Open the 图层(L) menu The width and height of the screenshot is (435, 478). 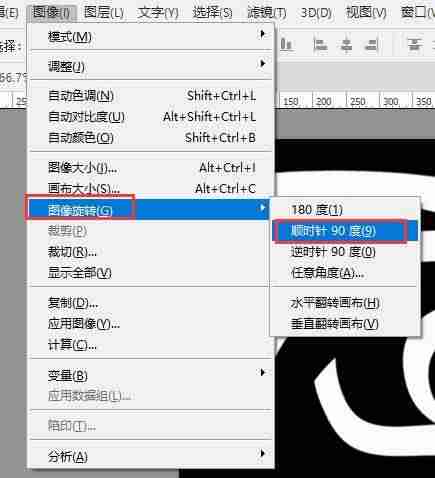(104, 13)
